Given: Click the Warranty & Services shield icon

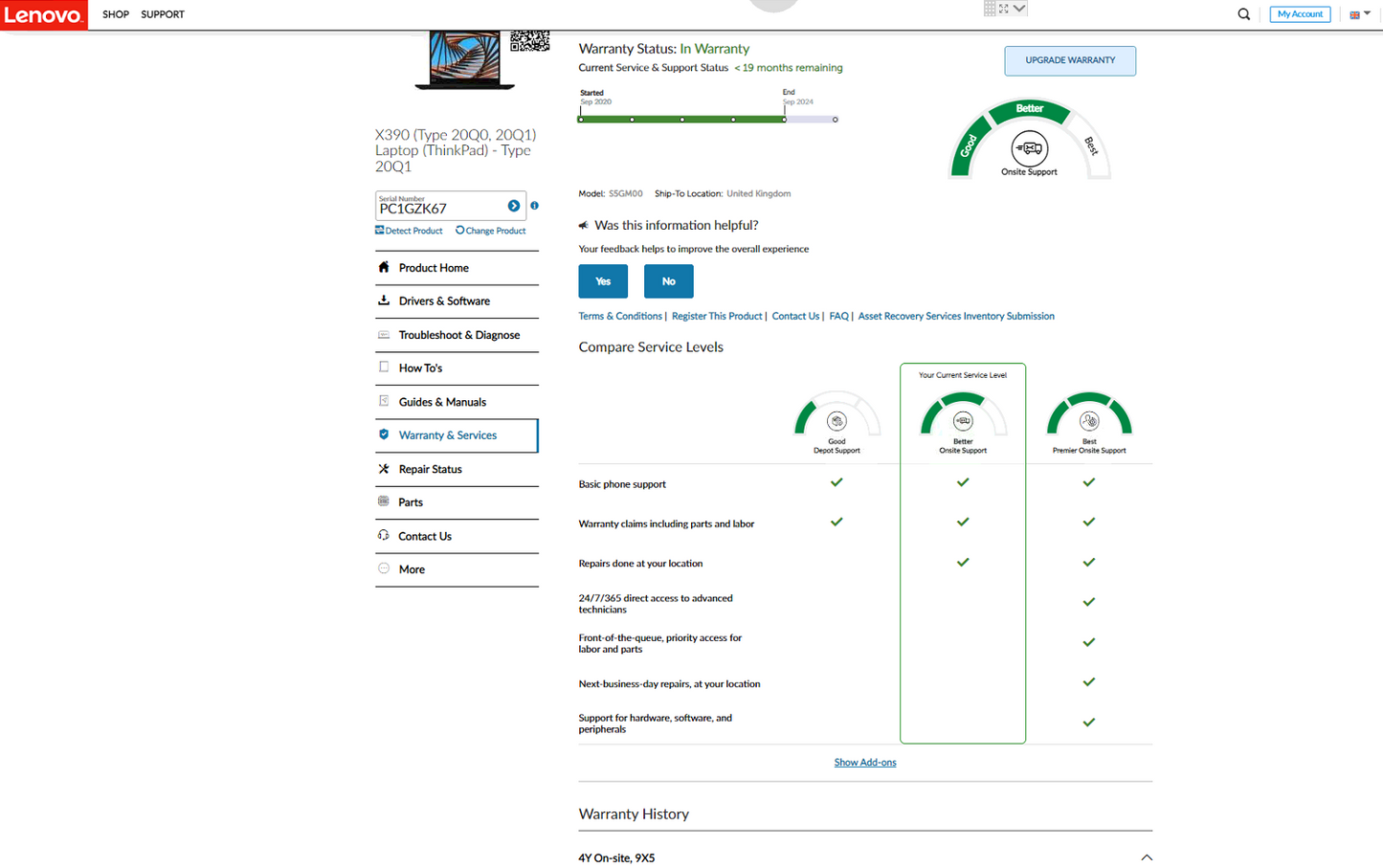Looking at the screenshot, I should [x=384, y=434].
